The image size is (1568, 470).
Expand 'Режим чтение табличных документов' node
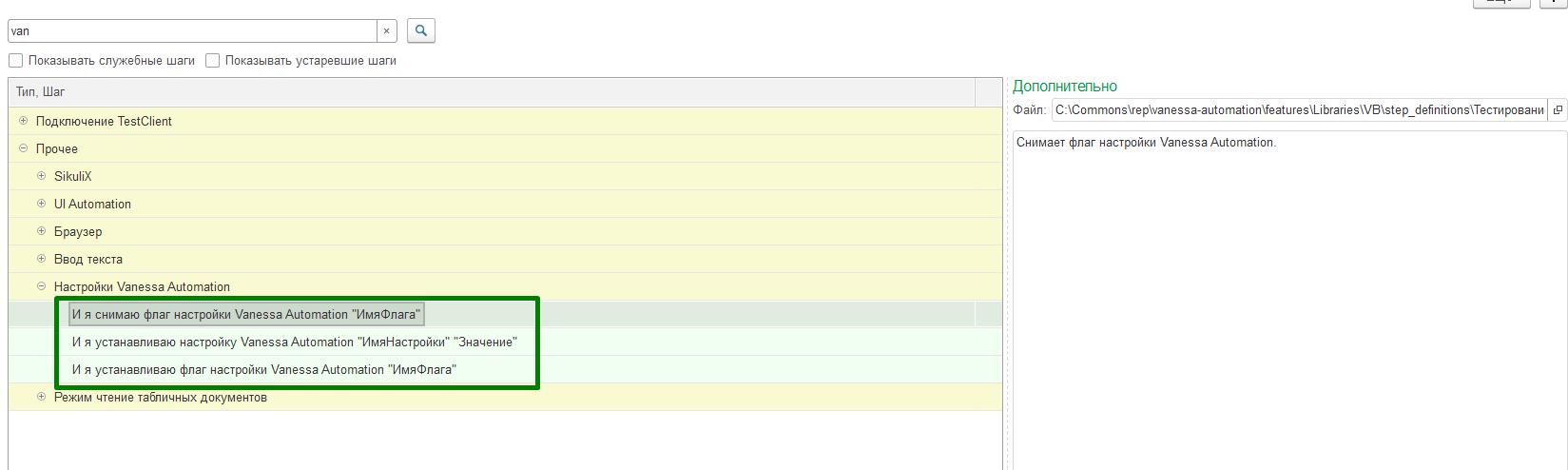(x=42, y=397)
